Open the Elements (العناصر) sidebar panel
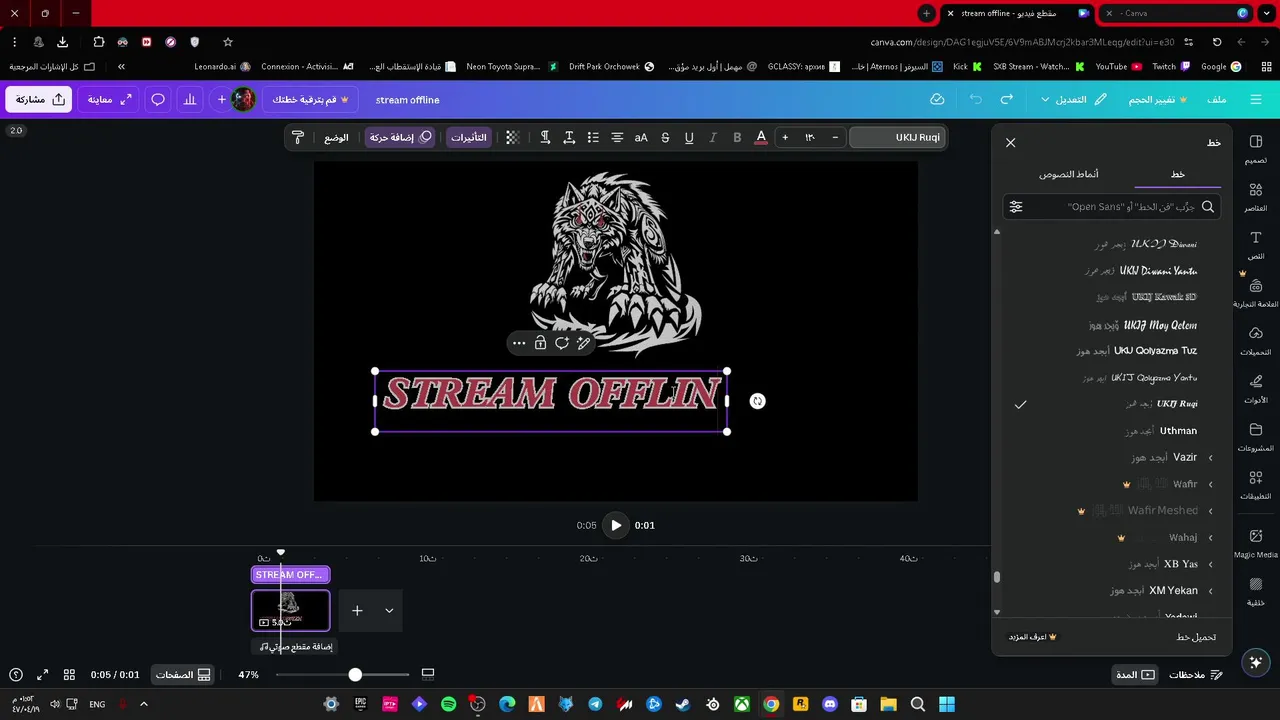The image size is (1280, 720). [x=1256, y=196]
